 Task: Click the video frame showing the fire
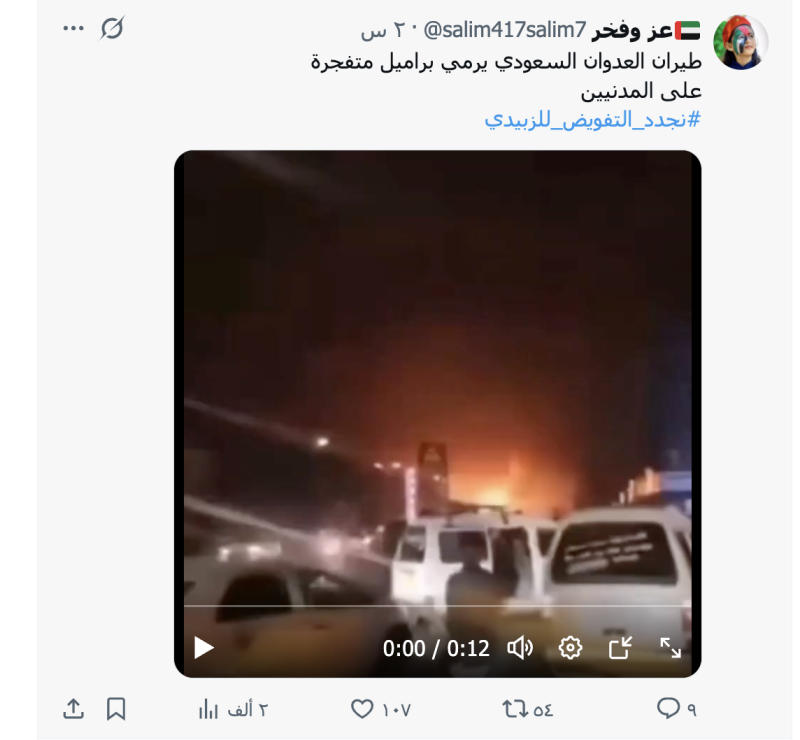pyautogui.click(x=437, y=378)
